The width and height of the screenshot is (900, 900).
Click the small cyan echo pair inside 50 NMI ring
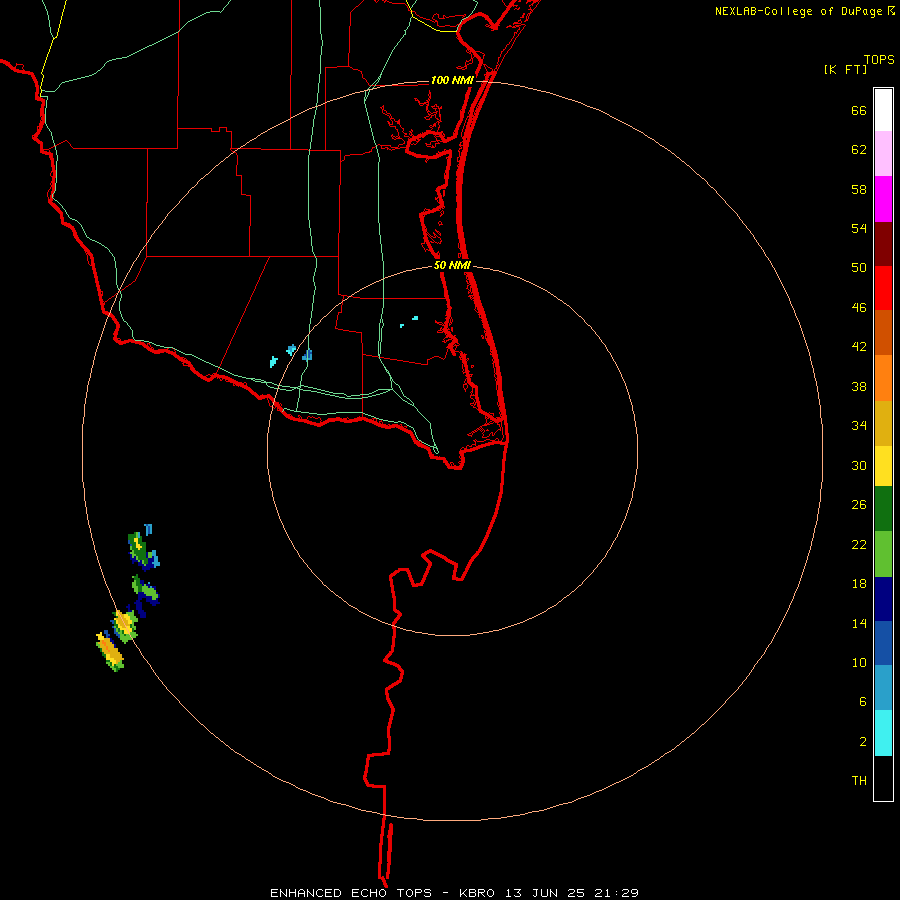[409, 321]
